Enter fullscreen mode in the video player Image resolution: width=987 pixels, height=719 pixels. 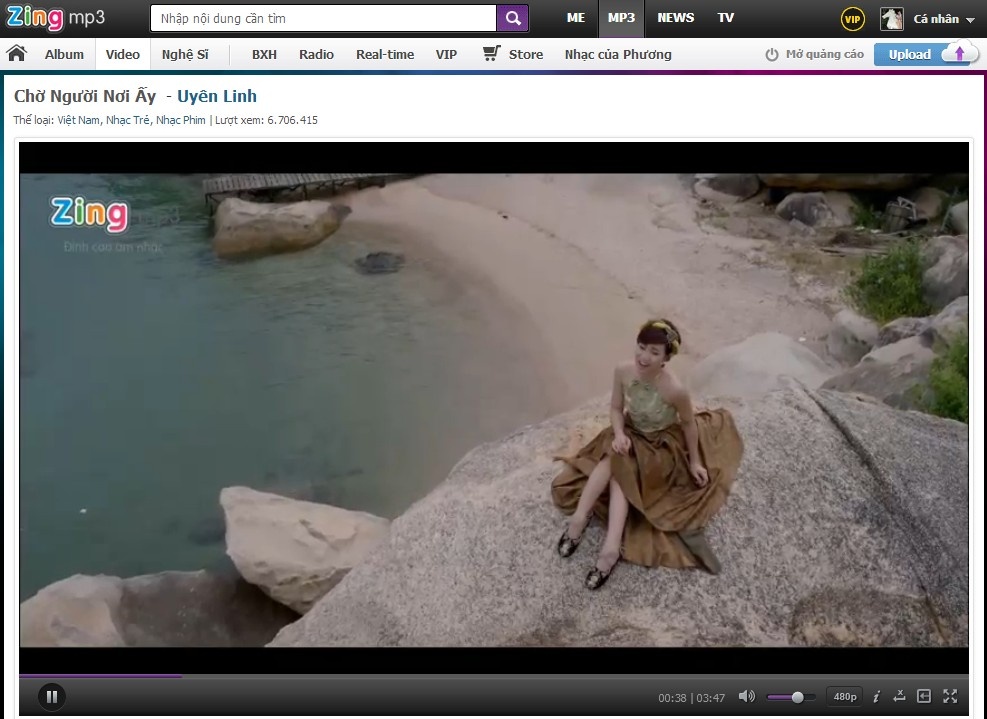tap(950, 696)
